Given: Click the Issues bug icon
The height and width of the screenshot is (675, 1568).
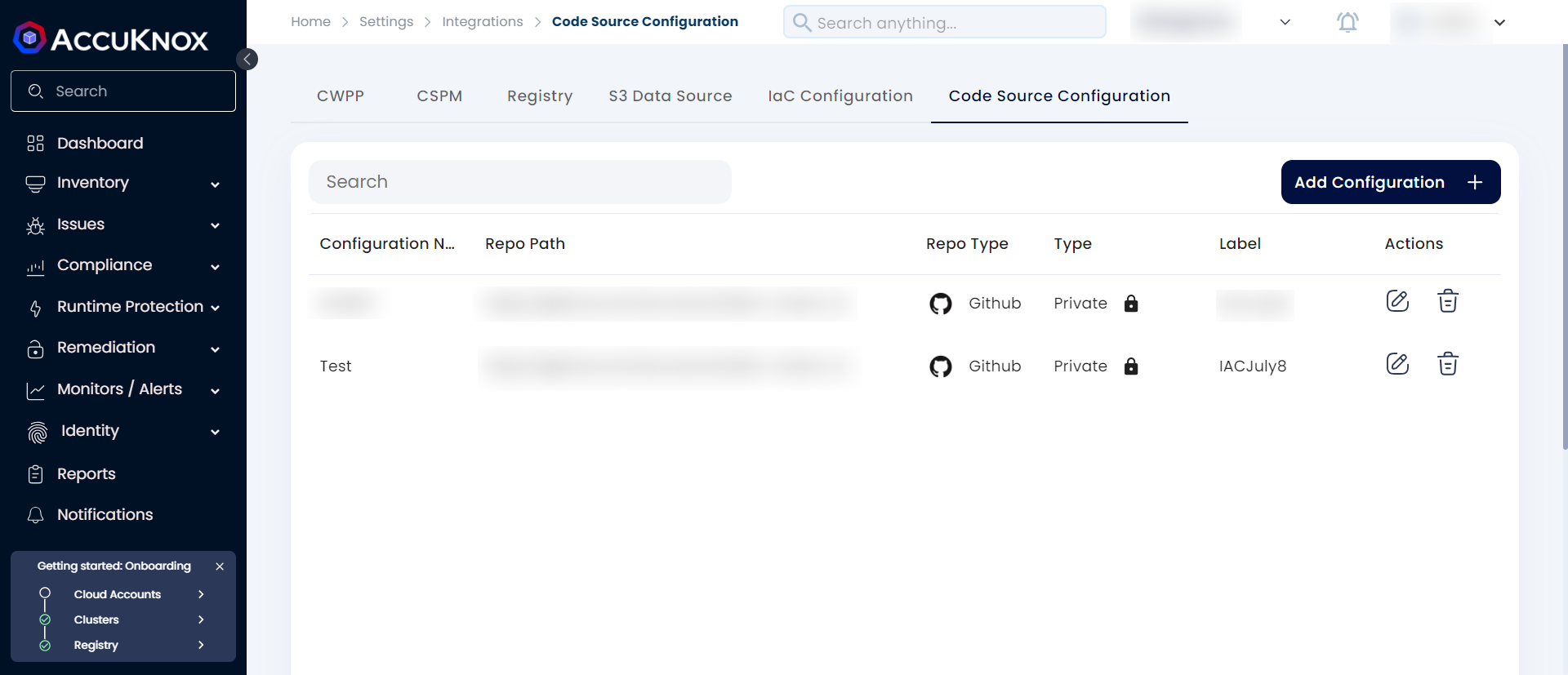Looking at the screenshot, I should tap(35, 225).
